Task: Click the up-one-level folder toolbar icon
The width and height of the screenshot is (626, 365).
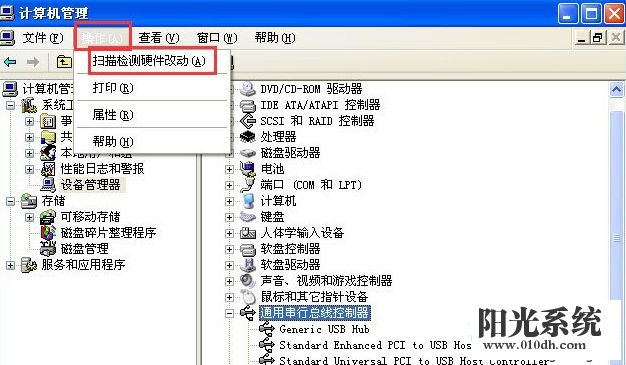Action: [64, 62]
